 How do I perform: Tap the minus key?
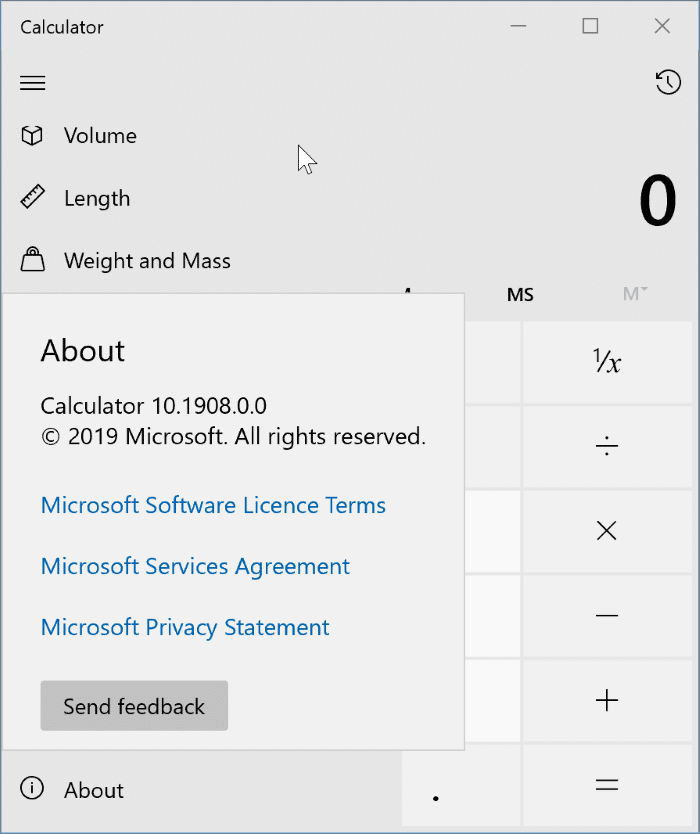[x=606, y=615]
